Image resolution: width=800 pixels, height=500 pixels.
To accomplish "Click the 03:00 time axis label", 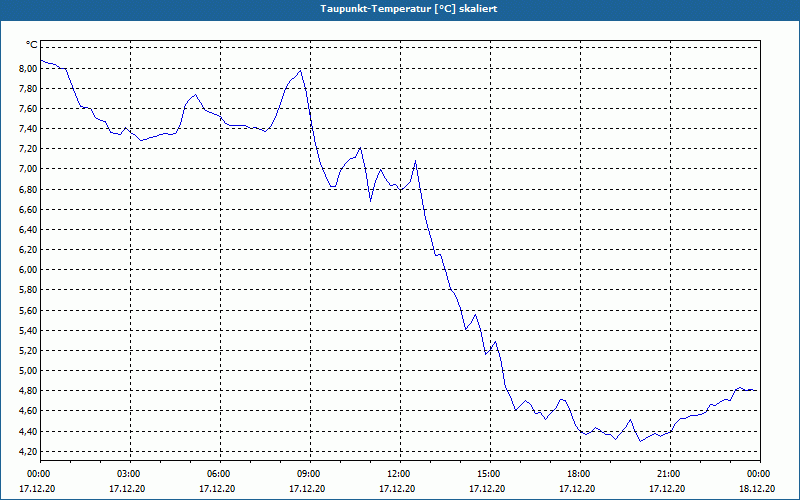I will 131,474.
